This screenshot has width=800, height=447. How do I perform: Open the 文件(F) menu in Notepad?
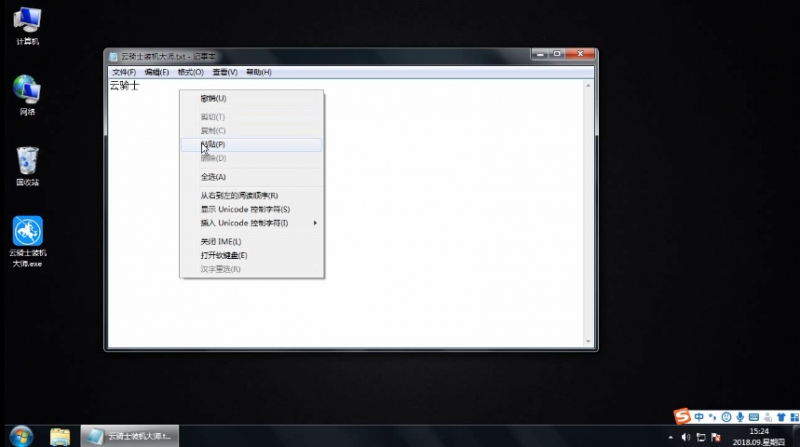124,72
